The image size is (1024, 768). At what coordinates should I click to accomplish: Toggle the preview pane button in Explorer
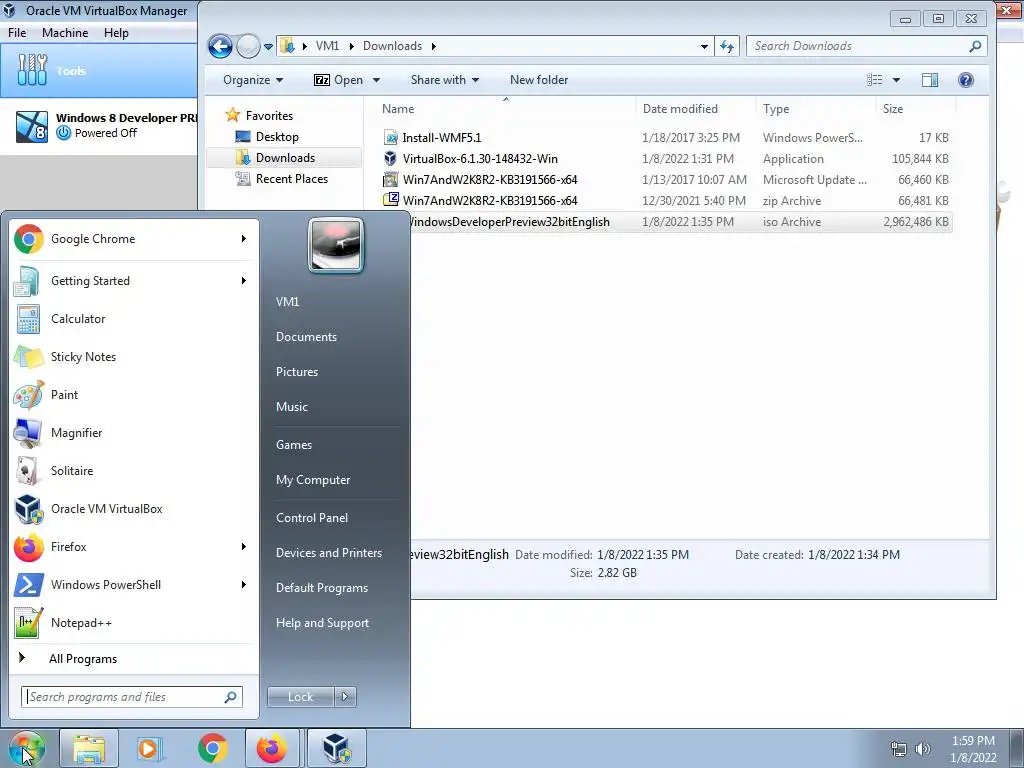(x=930, y=80)
